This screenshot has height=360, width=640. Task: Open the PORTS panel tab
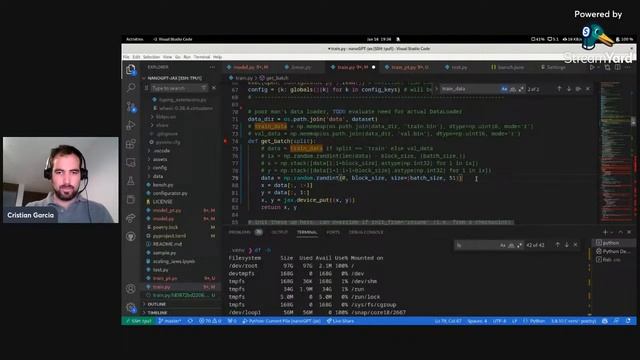pos(333,232)
